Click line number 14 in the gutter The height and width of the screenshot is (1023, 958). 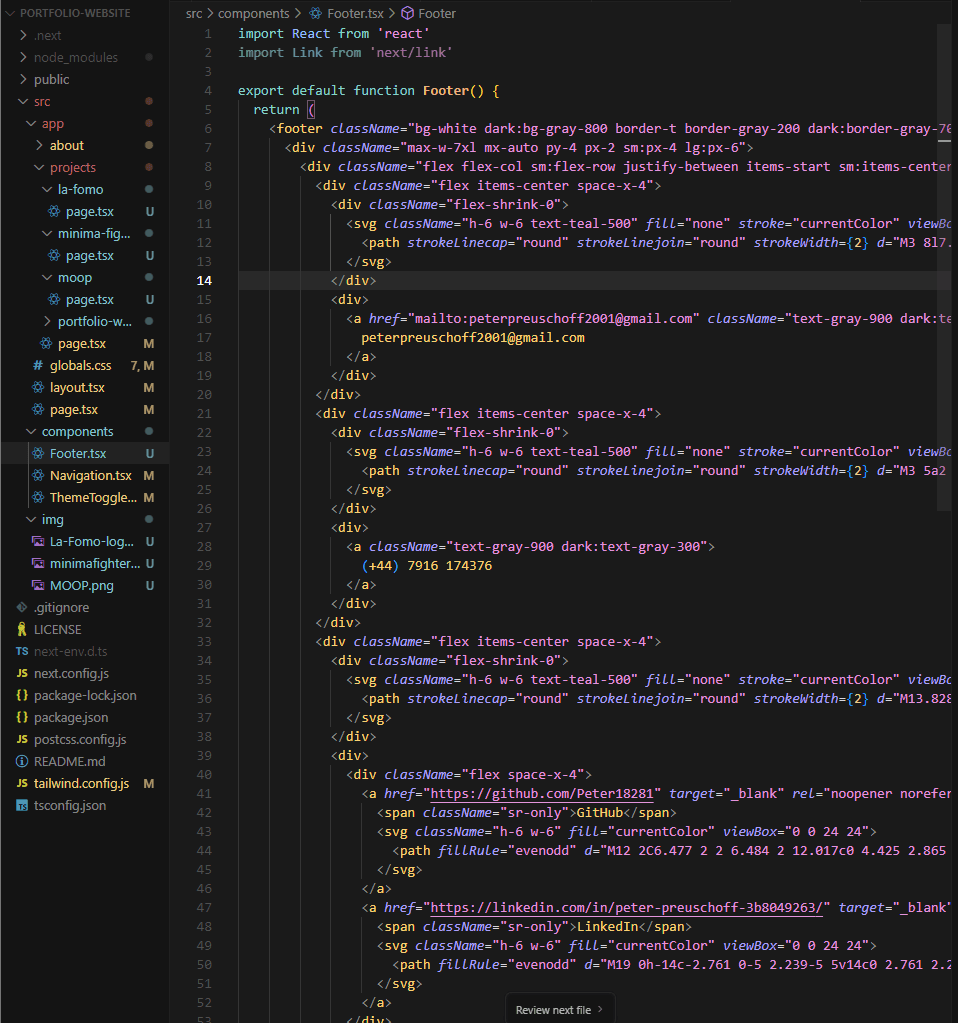pyautogui.click(x=204, y=281)
